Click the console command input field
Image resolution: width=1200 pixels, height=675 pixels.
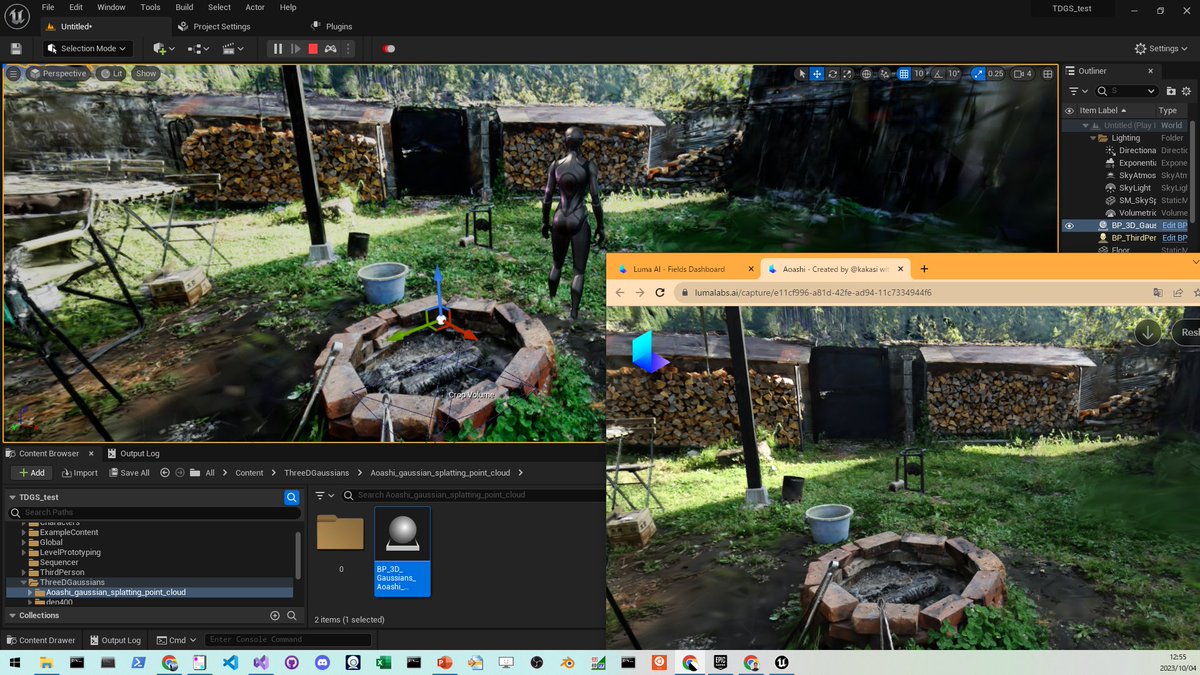pos(288,640)
